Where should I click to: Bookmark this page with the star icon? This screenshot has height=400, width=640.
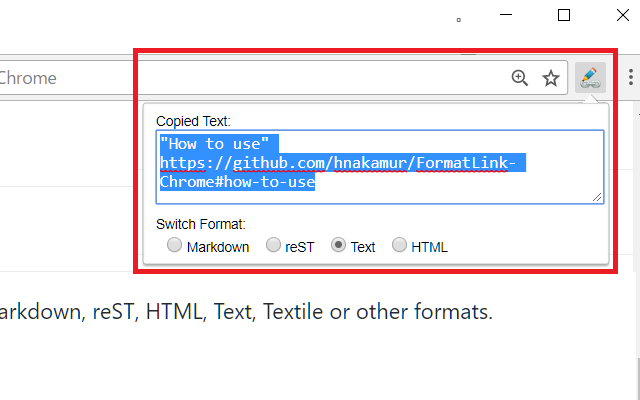(x=550, y=78)
